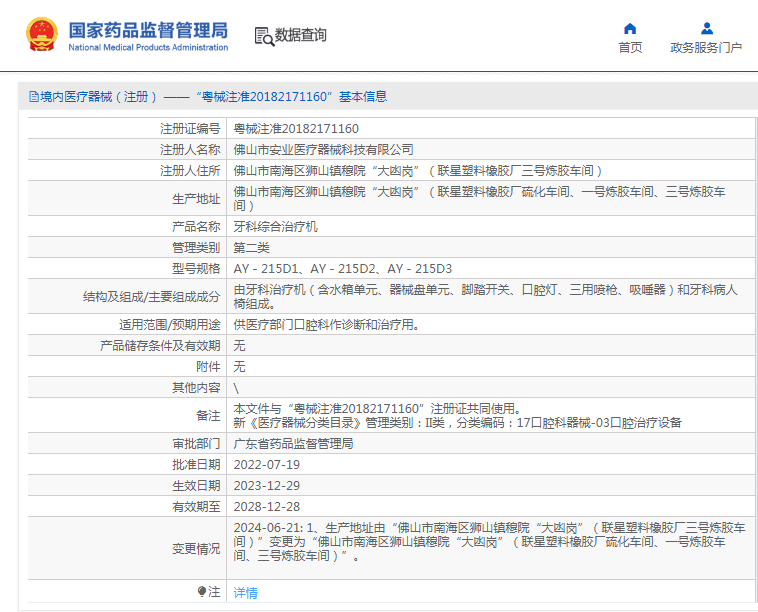Click National Medical Products Administration text

pos(148,47)
